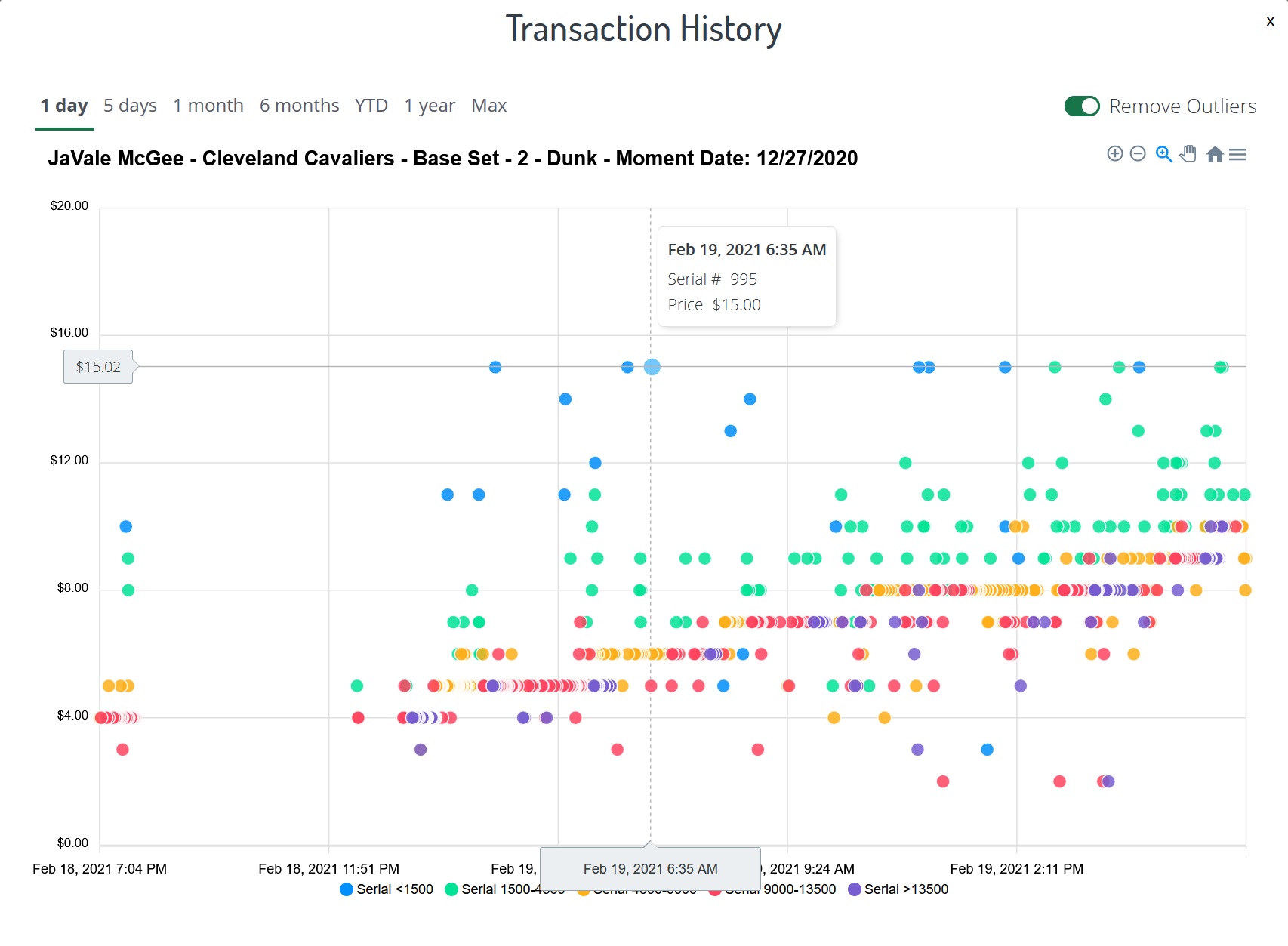Activate the hand panning tool
This screenshot has height=946, width=1288.
1188,154
